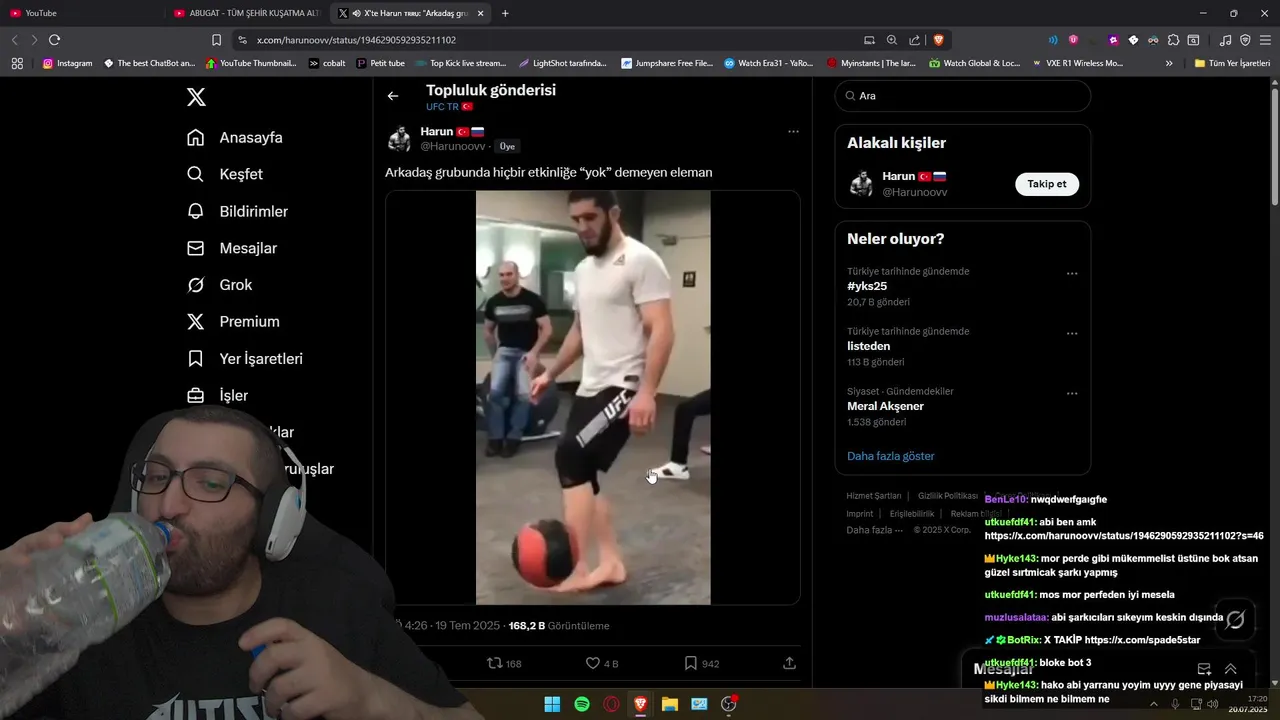Open the browser hamburger menu
Screen dimensions: 1280x720
1265,40
